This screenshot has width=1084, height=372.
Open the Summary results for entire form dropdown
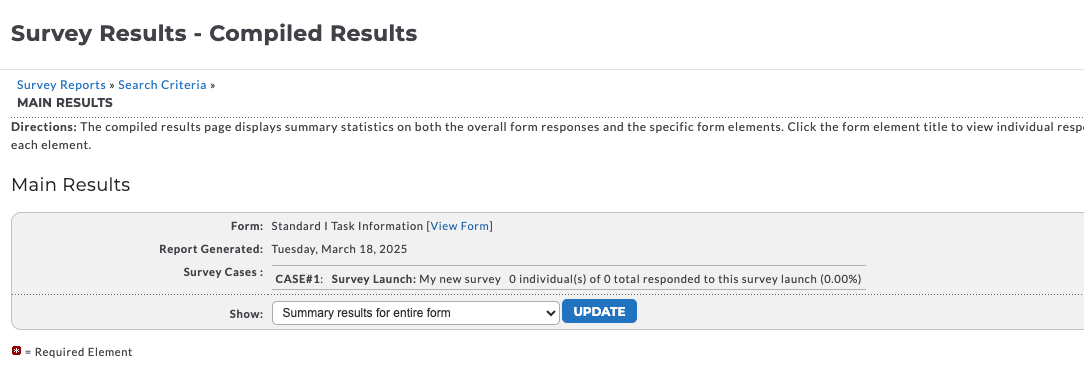[415, 313]
